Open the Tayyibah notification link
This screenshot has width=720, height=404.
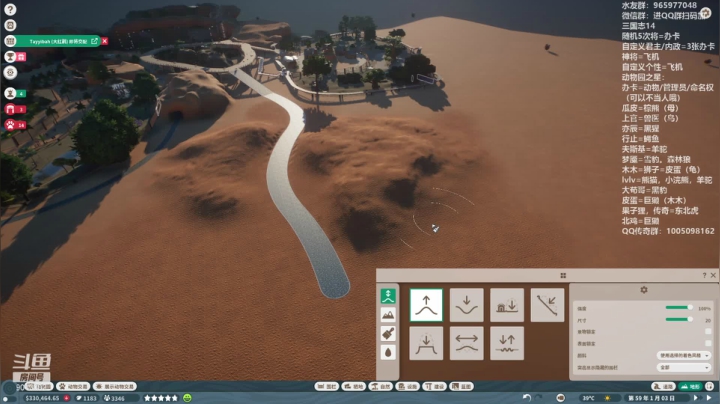94,41
